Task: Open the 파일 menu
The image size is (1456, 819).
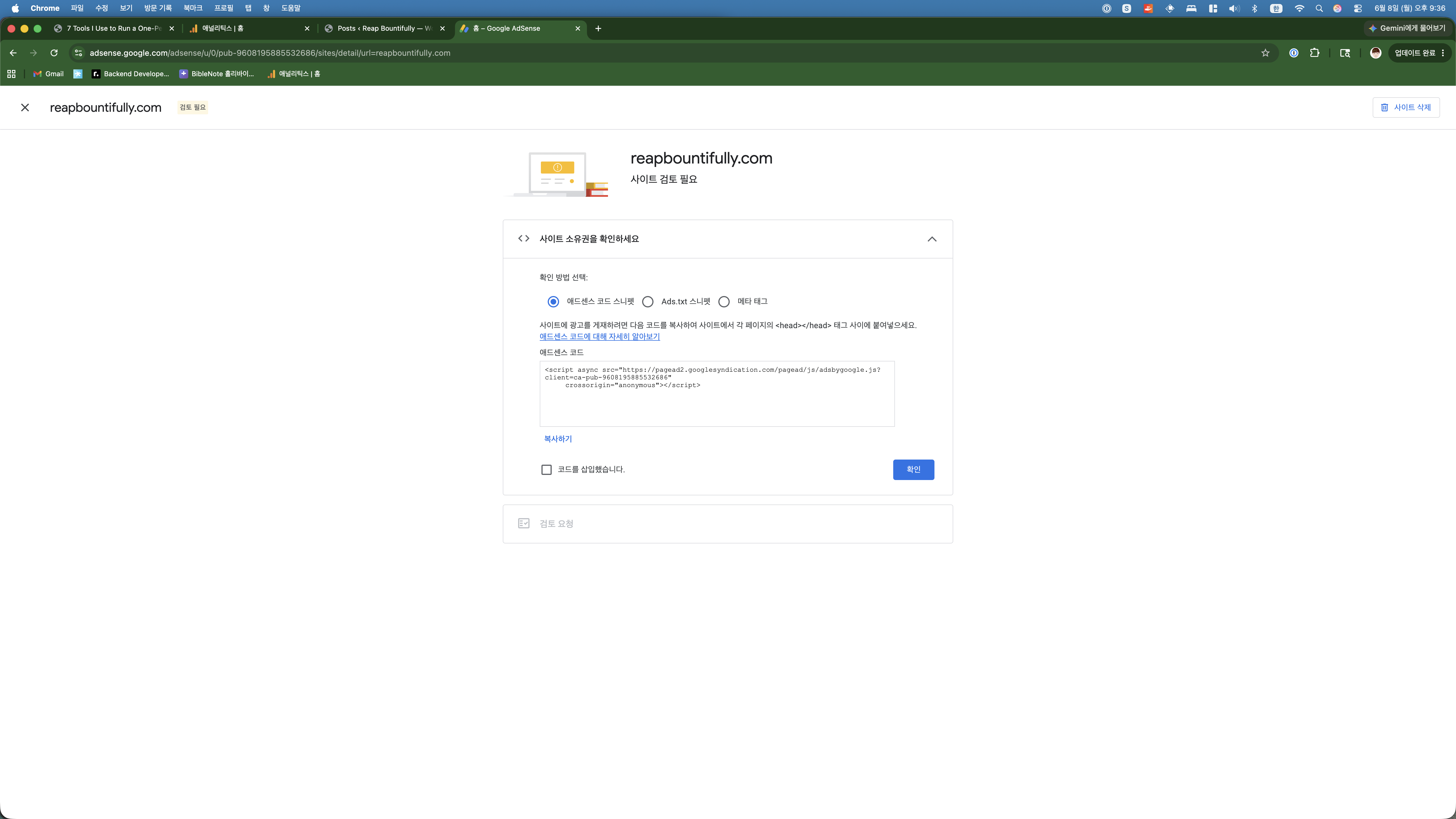Action: (77, 8)
